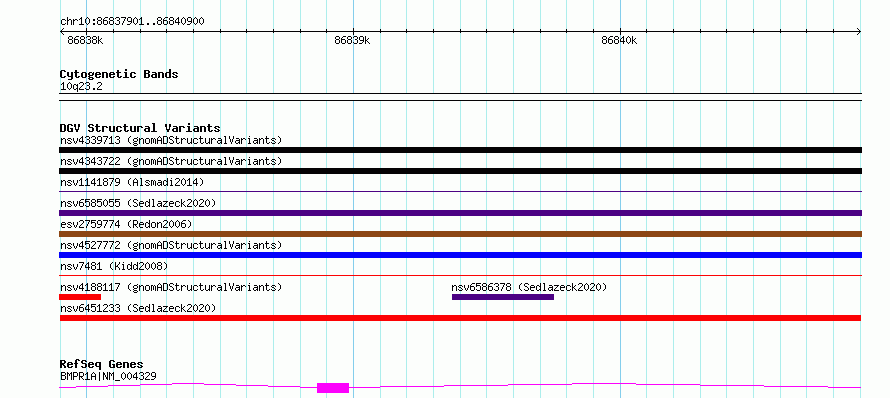
Task: Select the red nsv6451233 variant bar
Action: (460, 318)
